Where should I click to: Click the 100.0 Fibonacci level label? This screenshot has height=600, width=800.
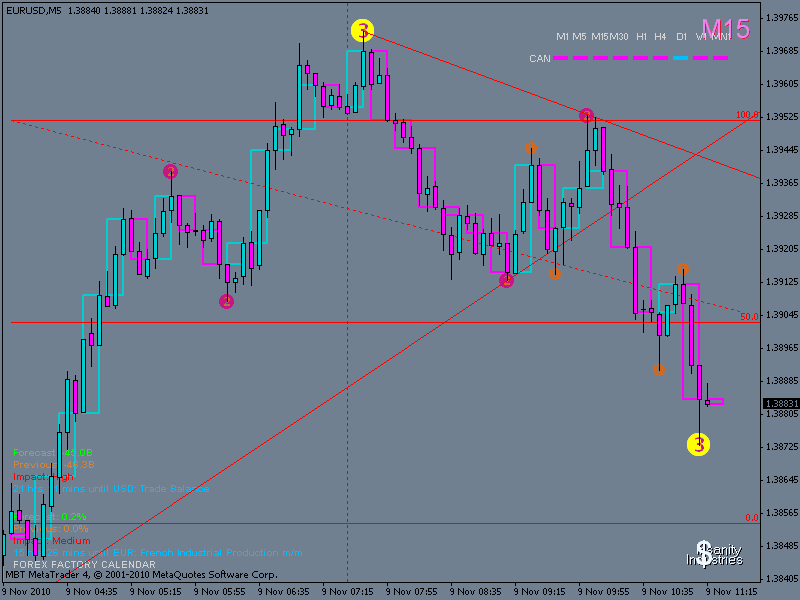click(747, 115)
